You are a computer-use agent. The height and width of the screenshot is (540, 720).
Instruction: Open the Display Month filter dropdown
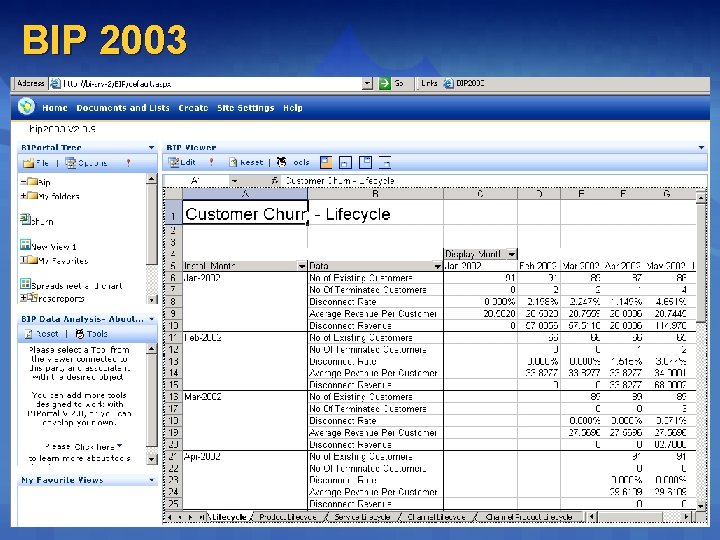coord(512,253)
